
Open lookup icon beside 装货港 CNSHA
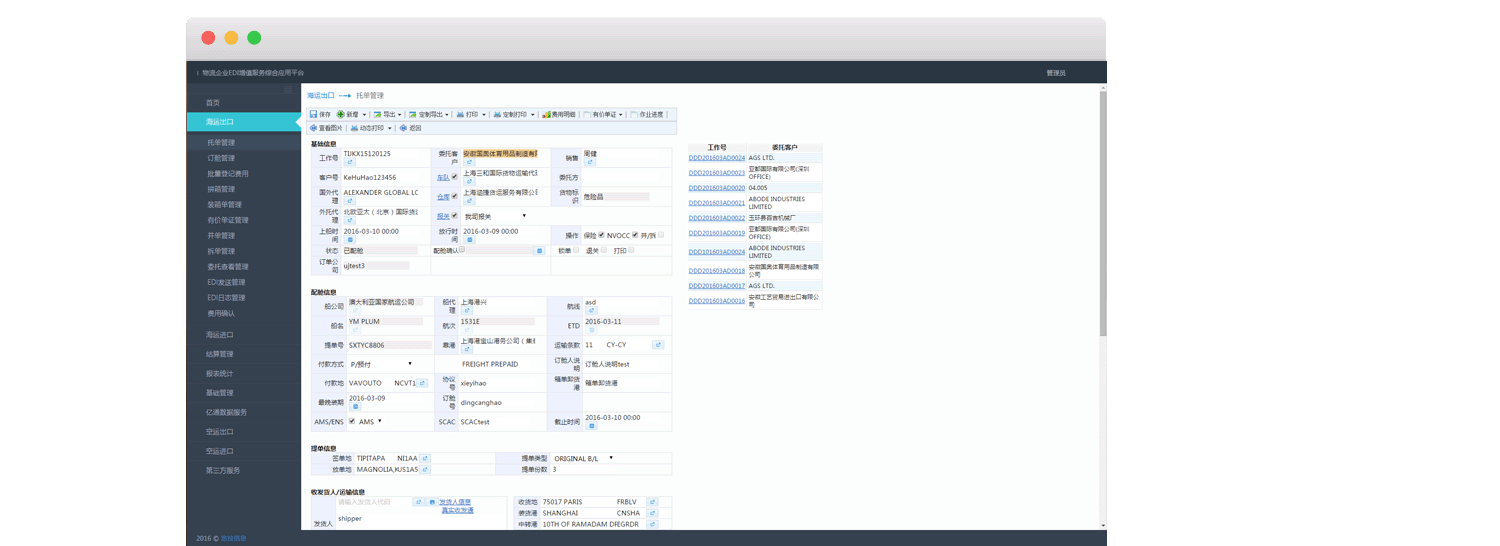[652, 513]
